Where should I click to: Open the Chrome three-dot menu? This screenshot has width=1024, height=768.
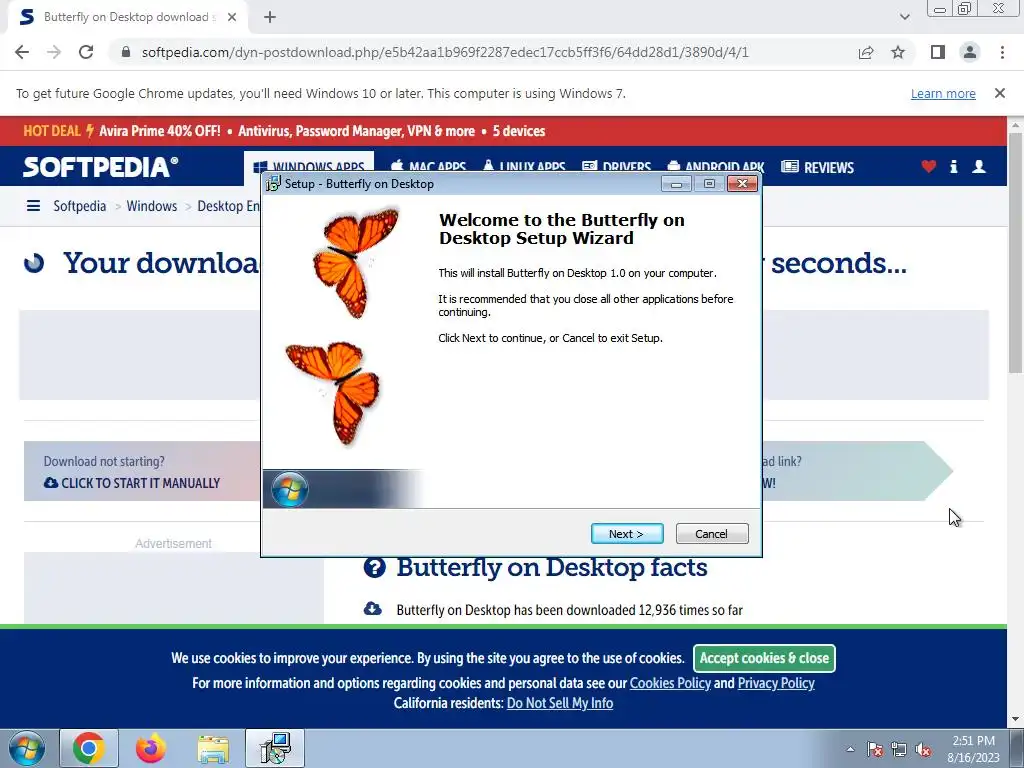(x=1002, y=52)
